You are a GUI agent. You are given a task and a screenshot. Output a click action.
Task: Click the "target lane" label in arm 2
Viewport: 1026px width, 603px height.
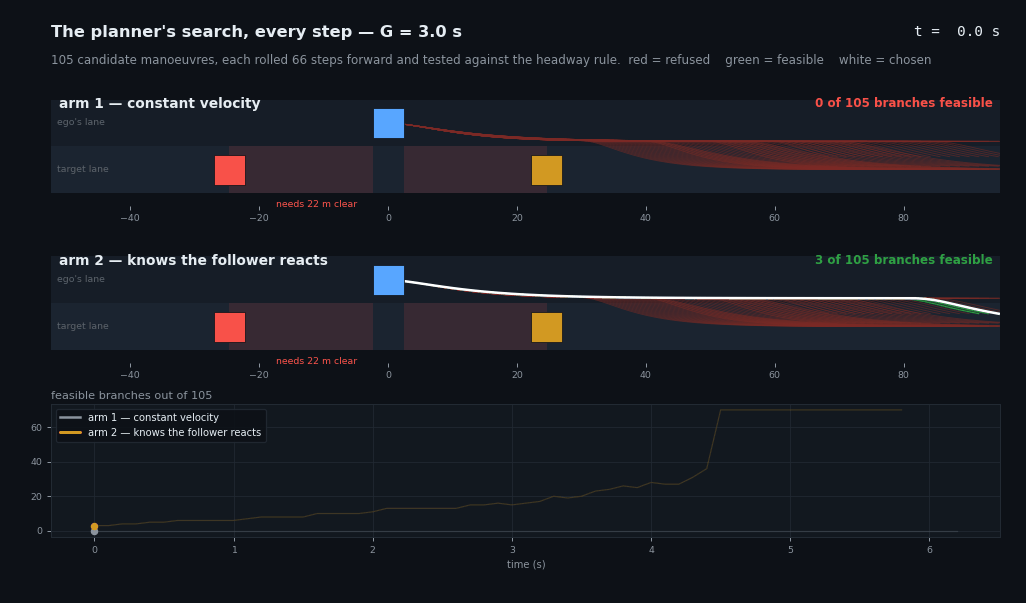[82, 326]
